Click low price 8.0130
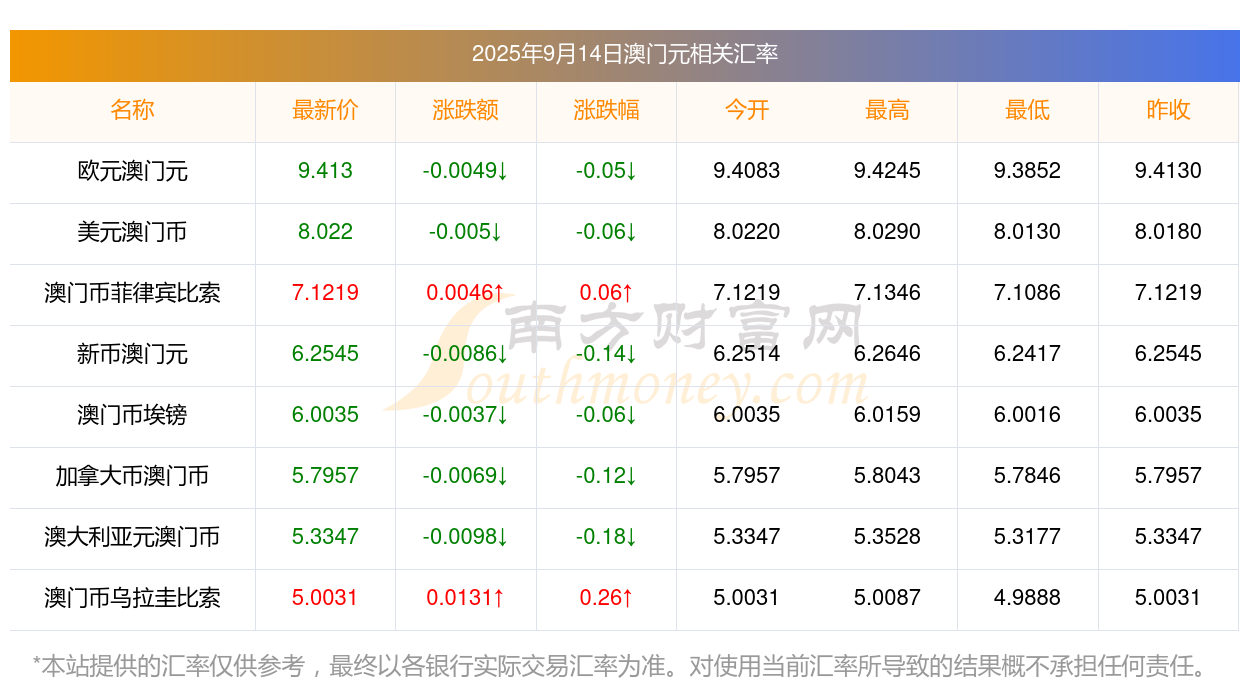Screen dimensions: 1250x698 (1027, 232)
